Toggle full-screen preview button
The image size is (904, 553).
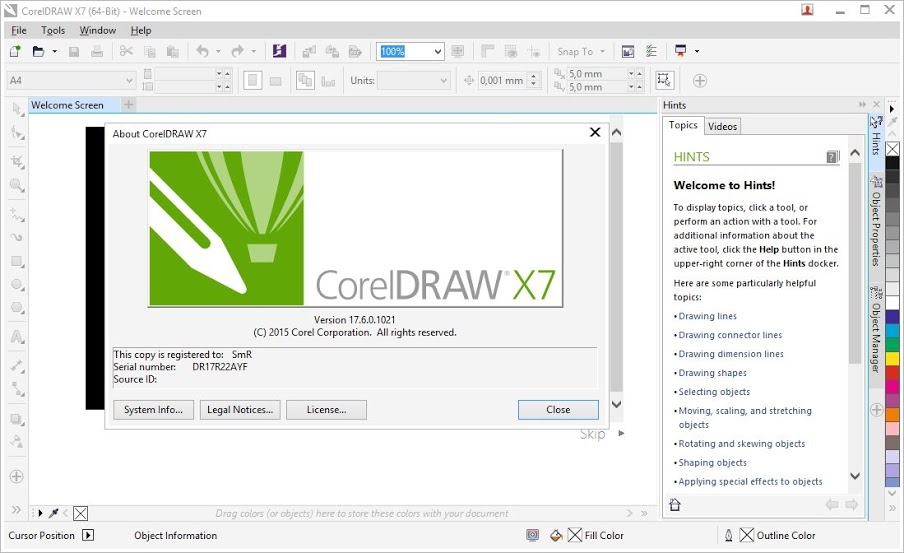pyautogui.click(x=458, y=51)
